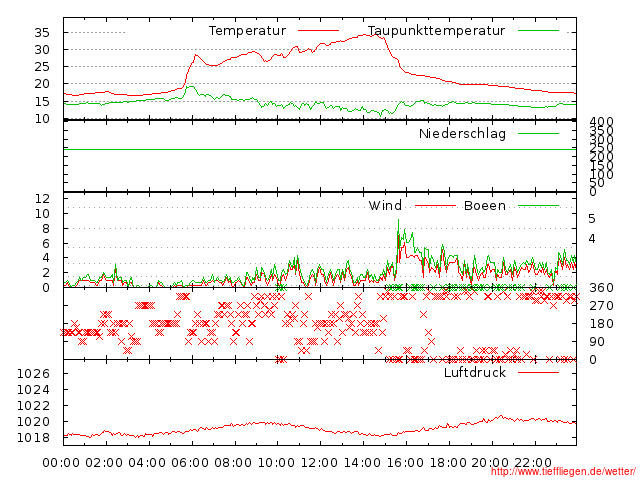
Task: Click the green Niederschlag legend line
Action: point(538,133)
